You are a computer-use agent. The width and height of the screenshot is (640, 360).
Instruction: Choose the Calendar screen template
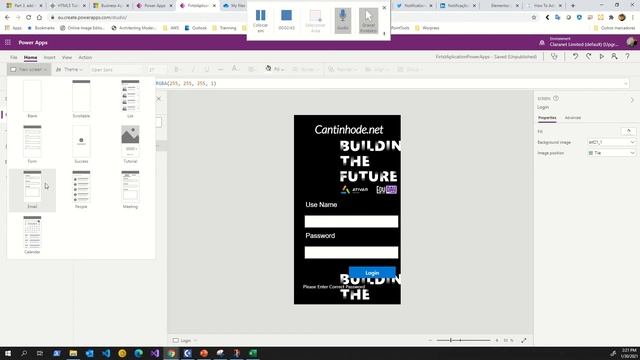click(32, 235)
